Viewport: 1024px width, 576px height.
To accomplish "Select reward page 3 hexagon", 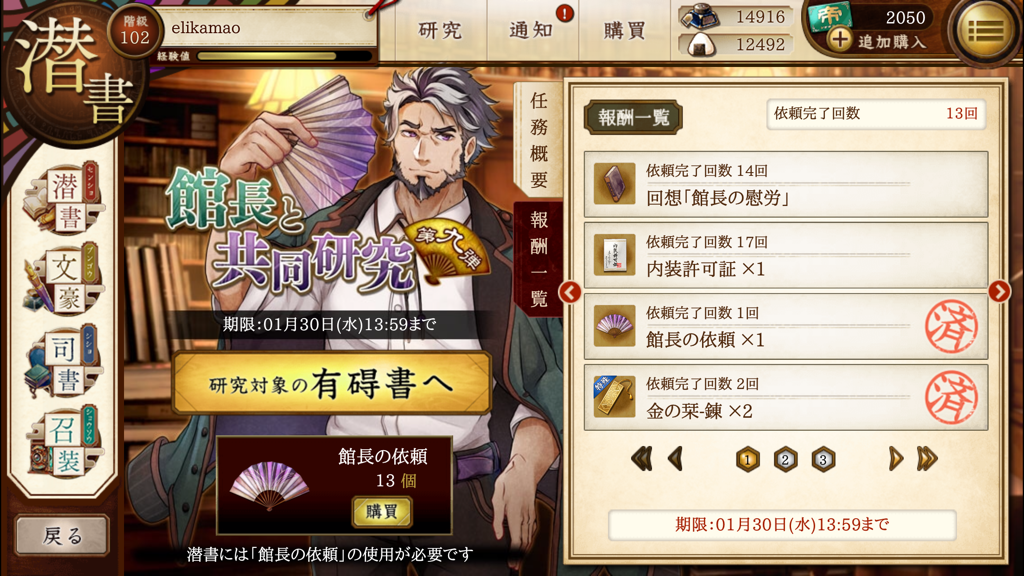I will (x=823, y=460).
